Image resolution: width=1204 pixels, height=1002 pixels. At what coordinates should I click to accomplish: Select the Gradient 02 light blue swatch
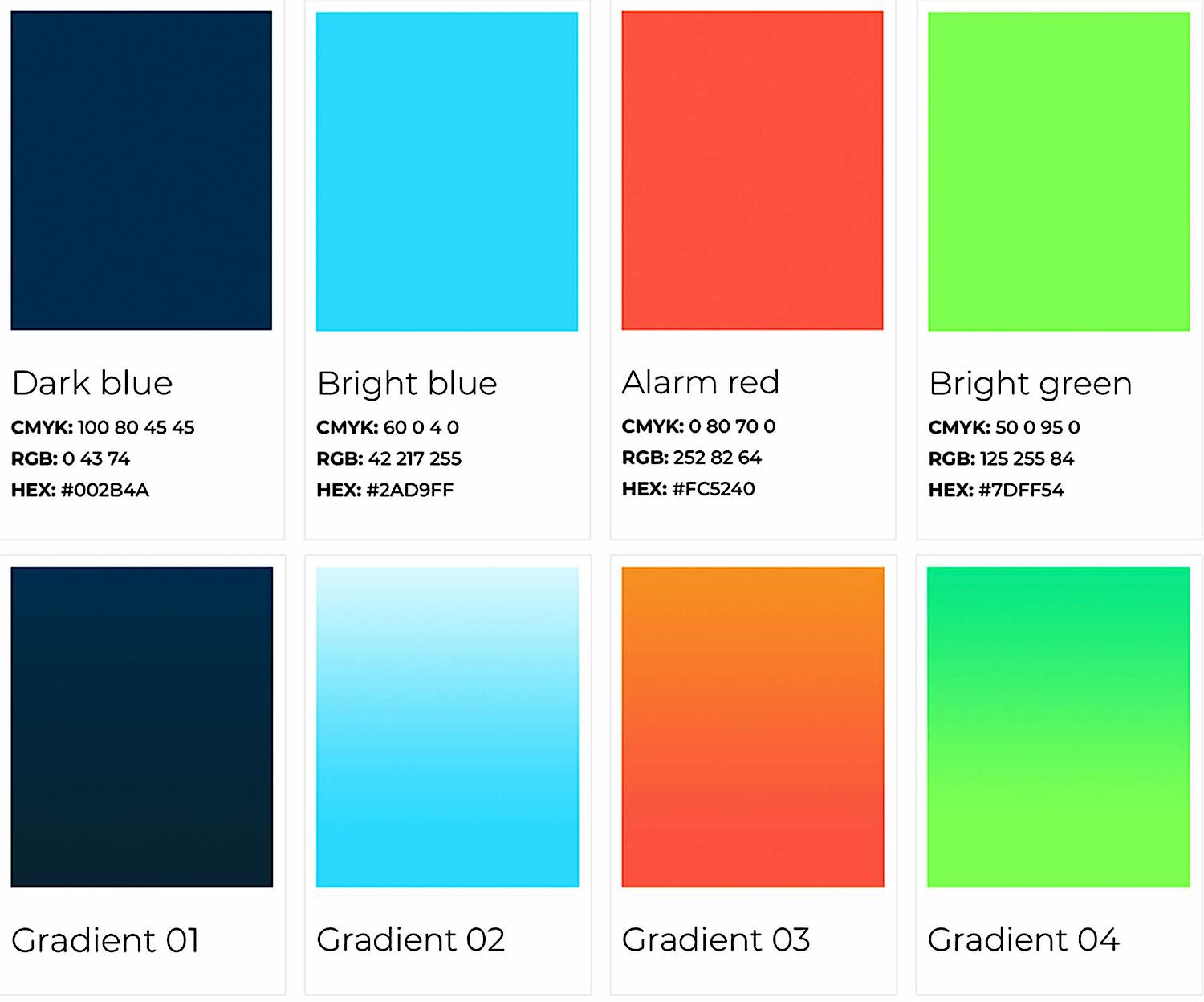(447, 727)
